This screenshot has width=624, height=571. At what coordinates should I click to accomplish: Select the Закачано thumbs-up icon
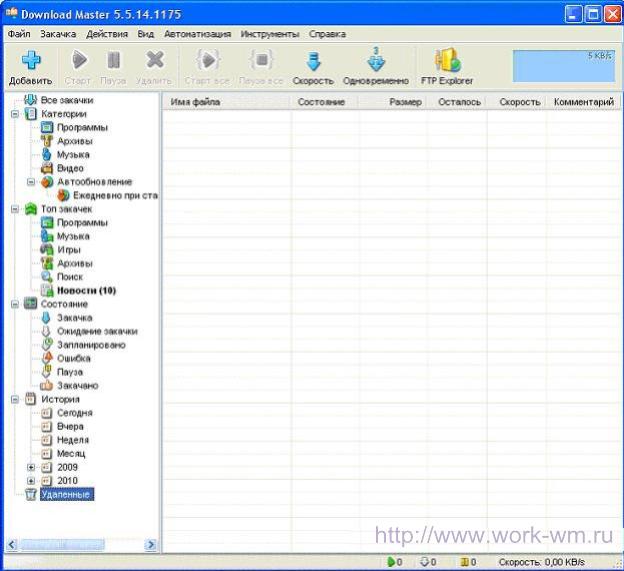tap(47, 385)
